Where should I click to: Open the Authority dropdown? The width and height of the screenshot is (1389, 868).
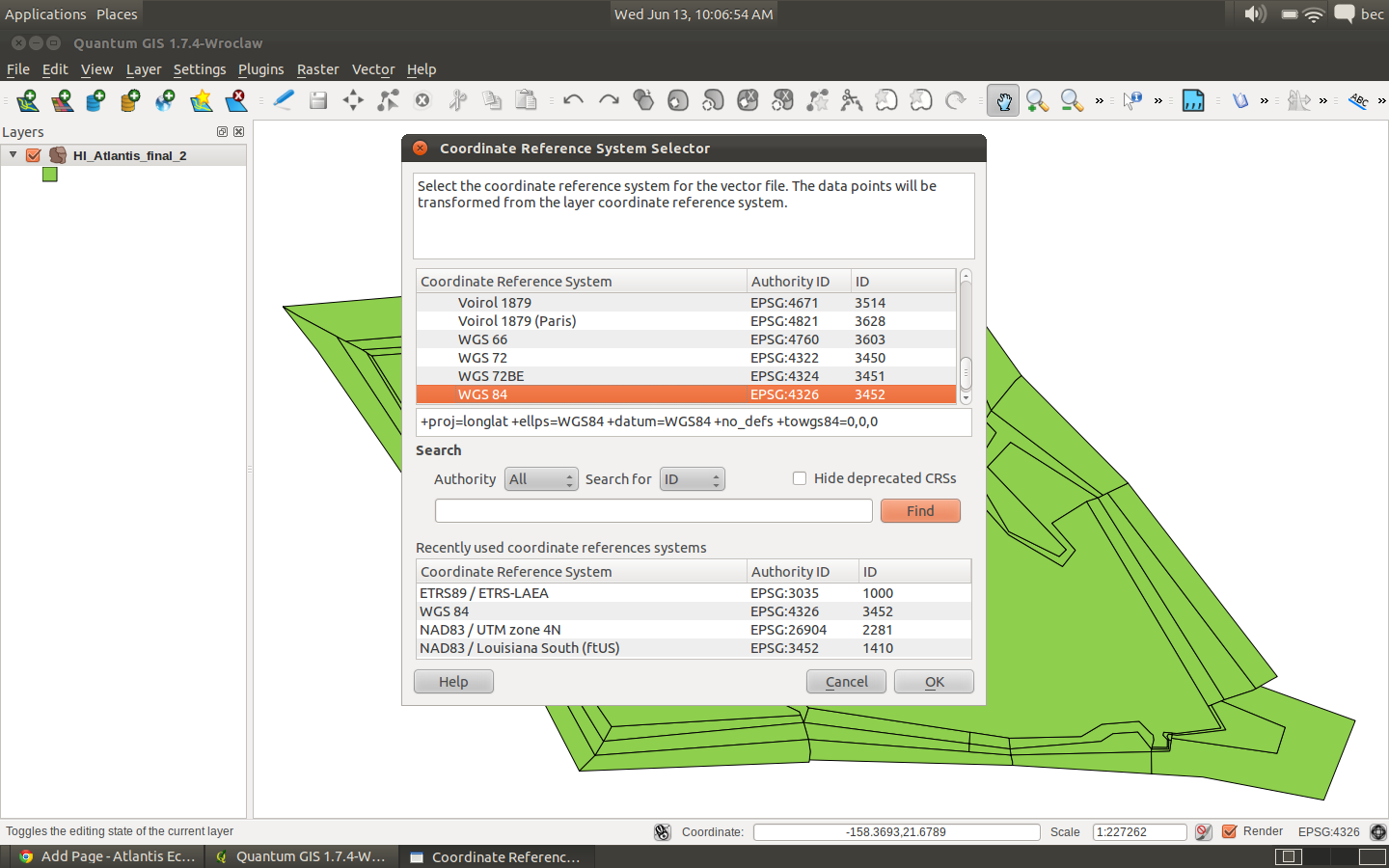tap(540, 479)
